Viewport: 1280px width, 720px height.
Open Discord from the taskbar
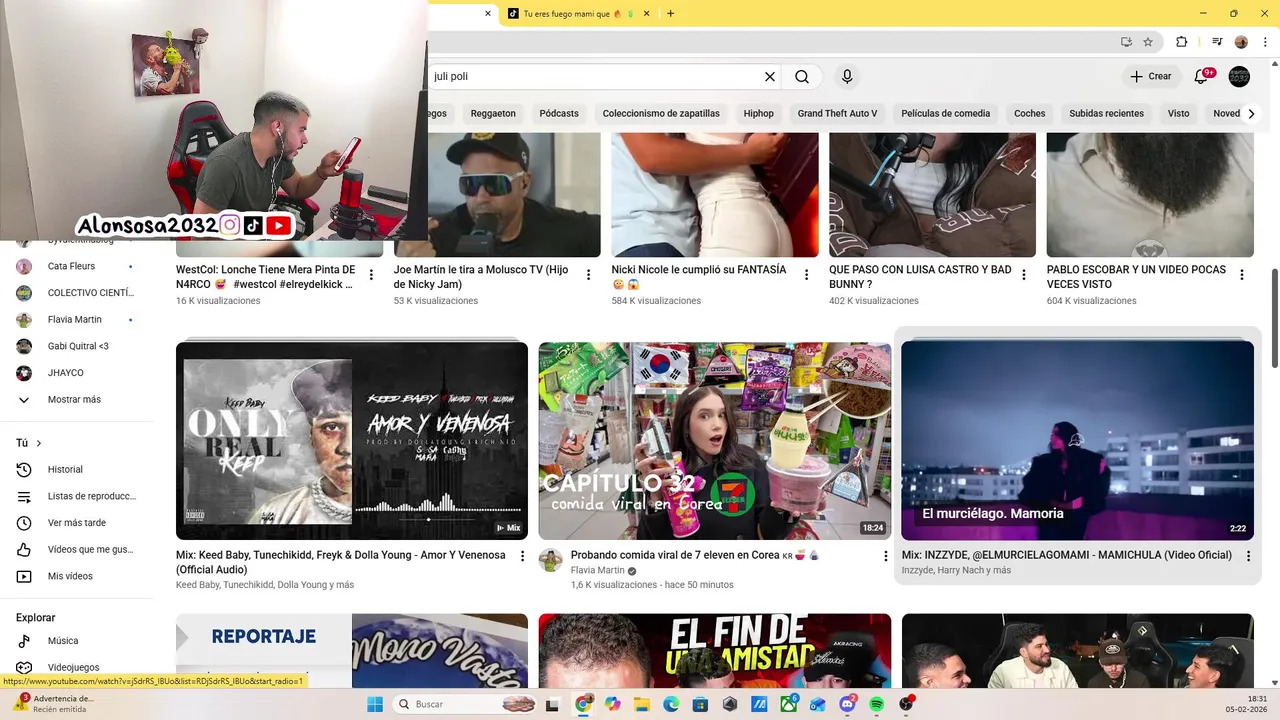pyautogui.click(x=848, y=704)
